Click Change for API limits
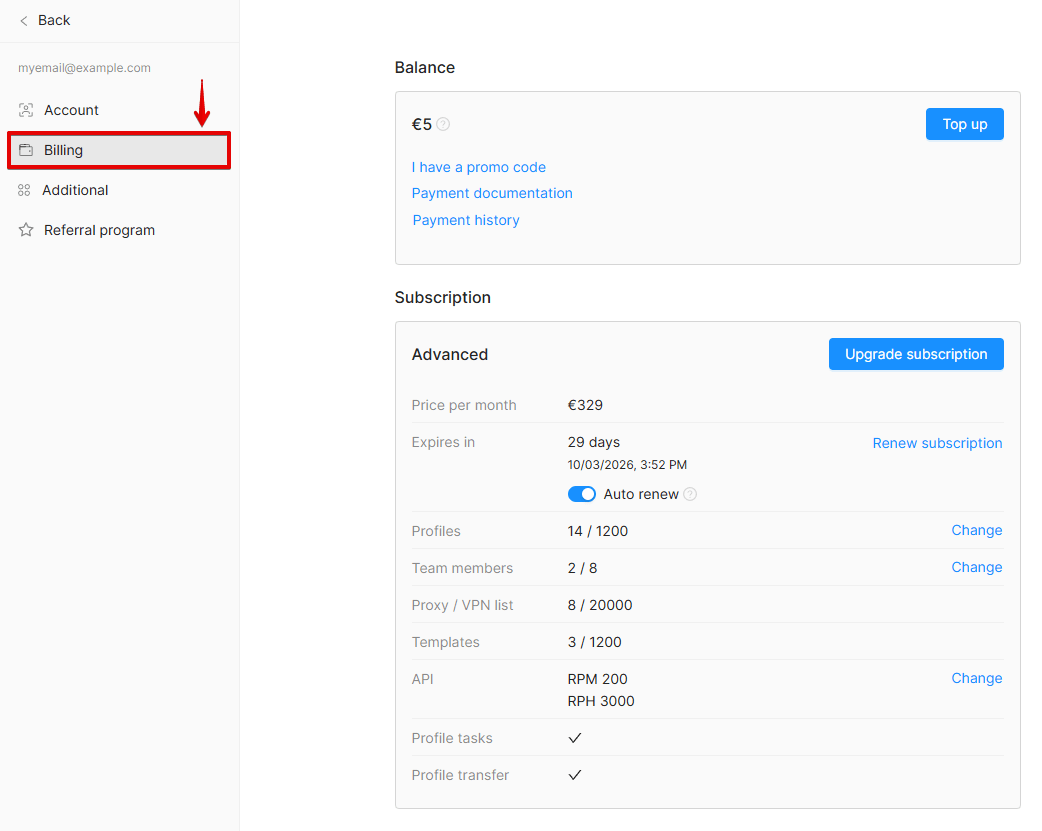The height and width of the screenshot is (831, 1042). (x=977, y=679)
